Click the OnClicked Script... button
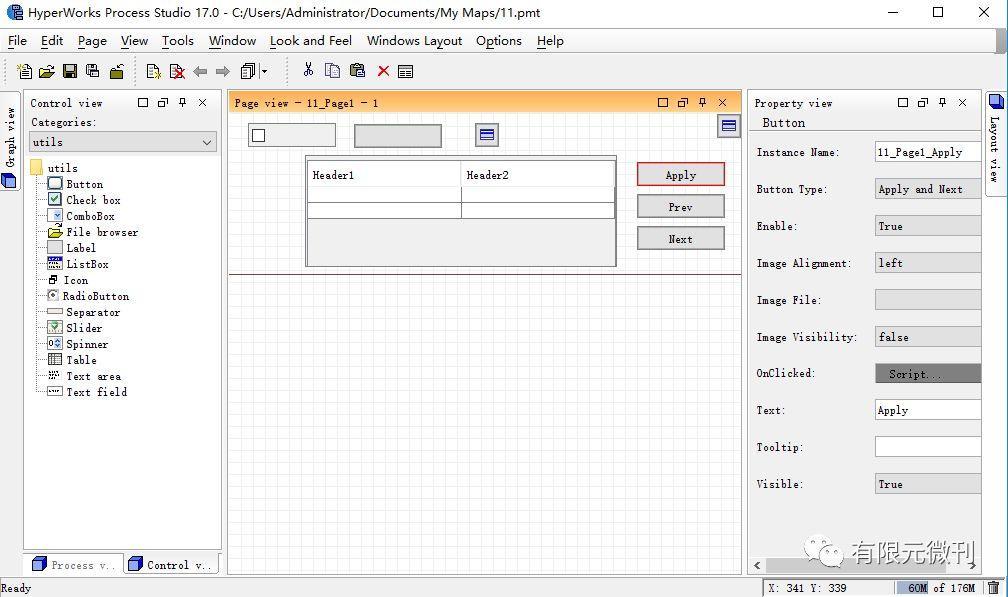1008x597 pixels. [x=928, y=373]
